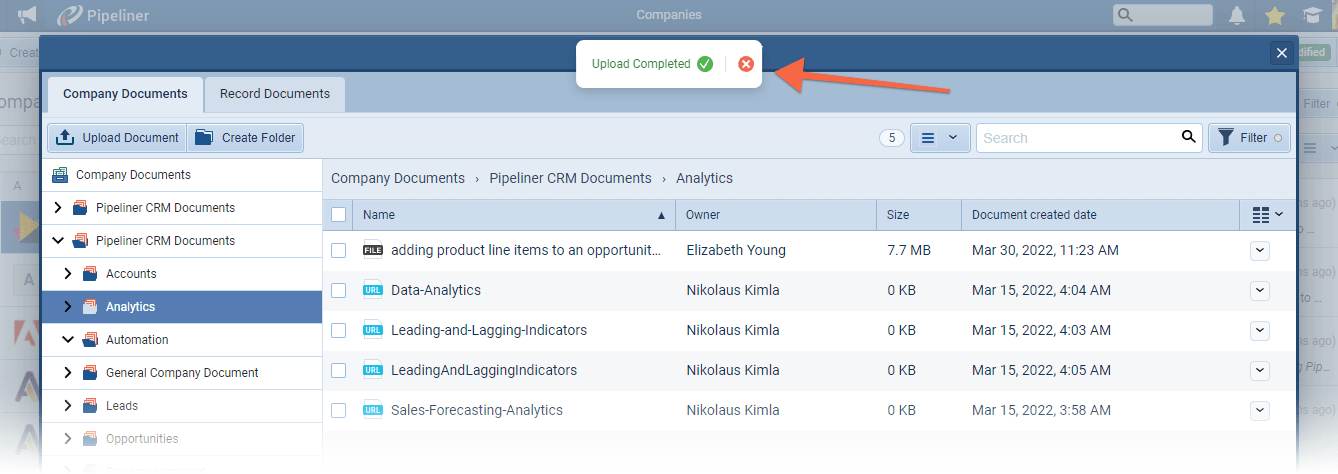Click FILE icon of adding product line items
Viewport: 1338px width, 474px height.
(x=373, y=250)
